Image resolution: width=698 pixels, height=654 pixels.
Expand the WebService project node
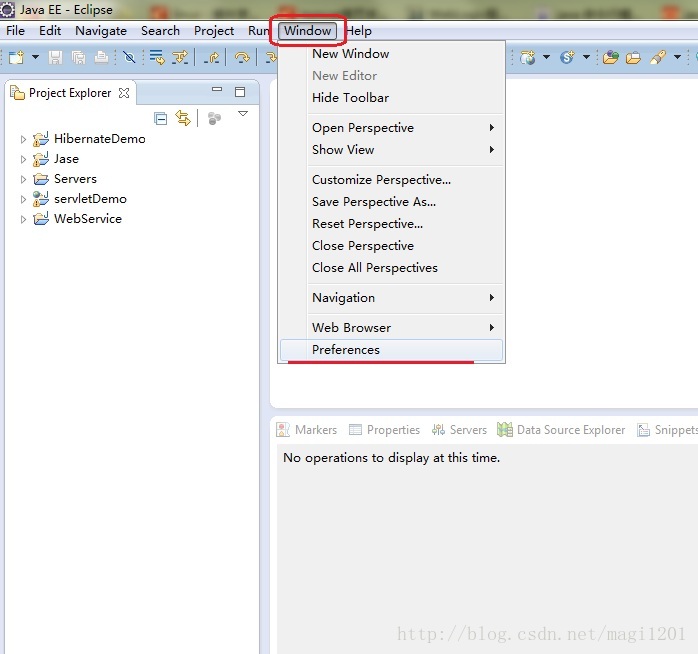23,219
